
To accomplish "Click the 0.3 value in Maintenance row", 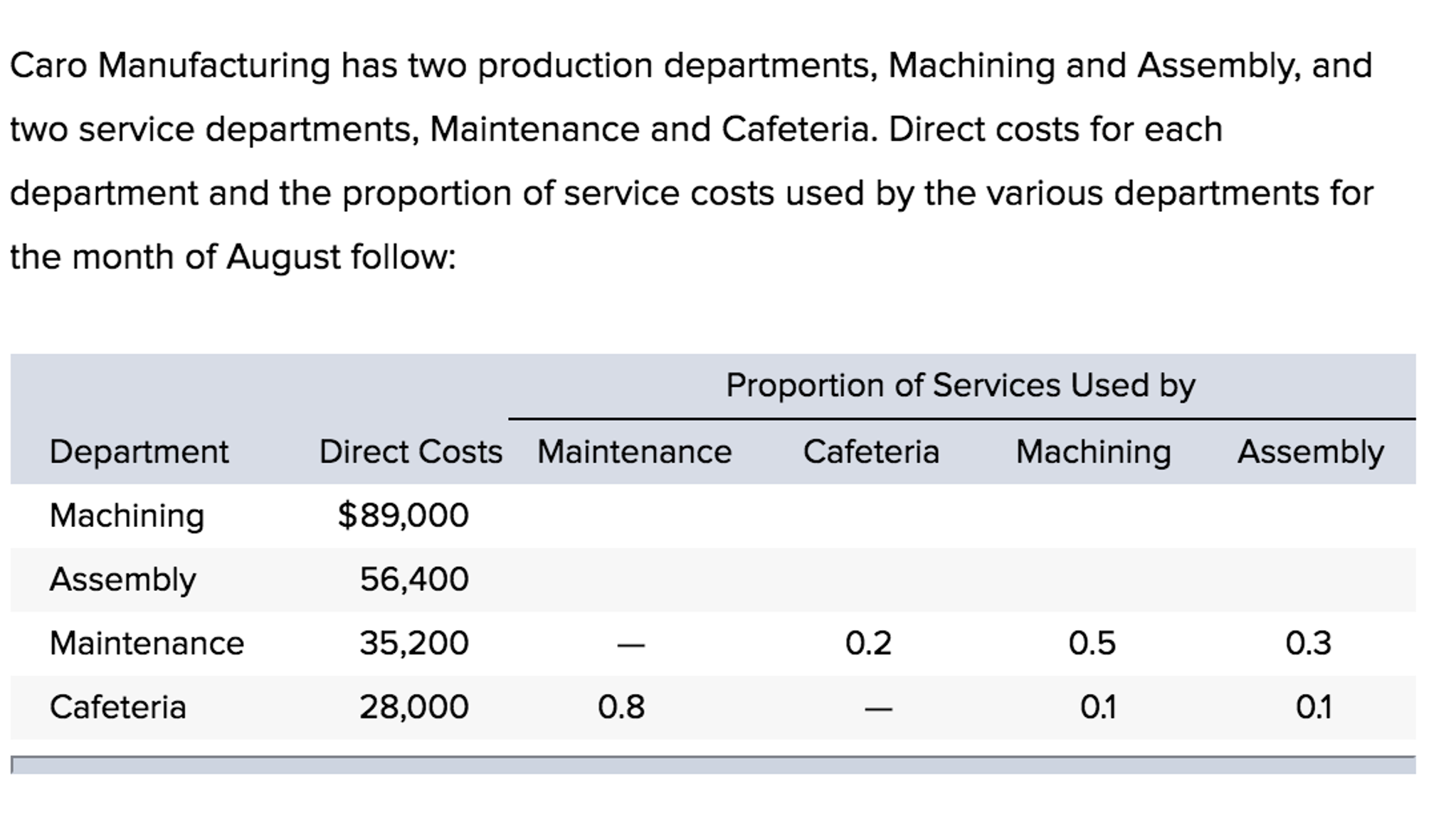I will pos(1308,644).
